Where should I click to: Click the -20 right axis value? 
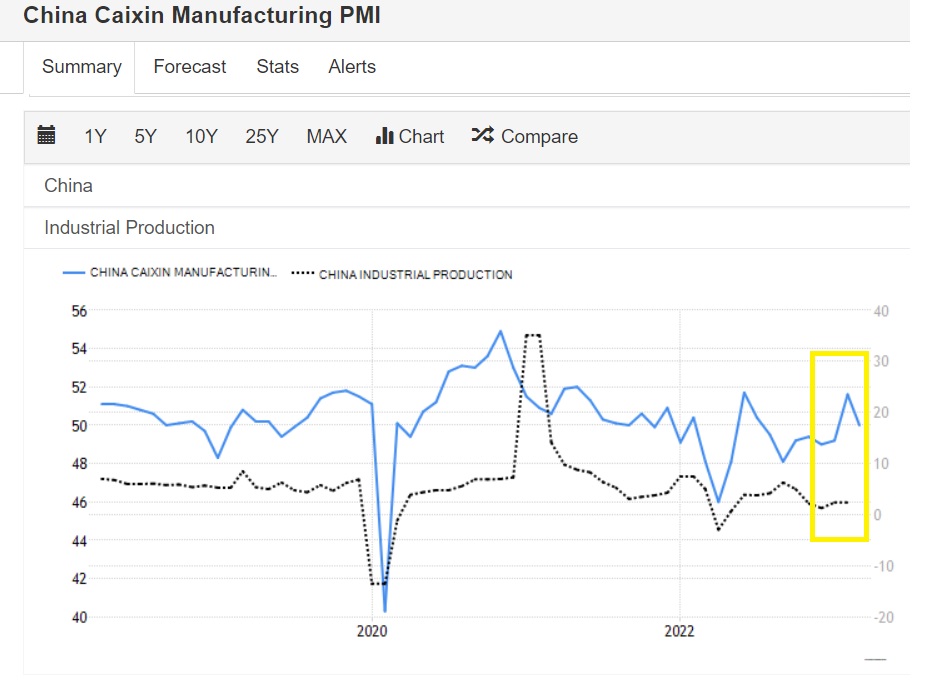click(883, 617)
